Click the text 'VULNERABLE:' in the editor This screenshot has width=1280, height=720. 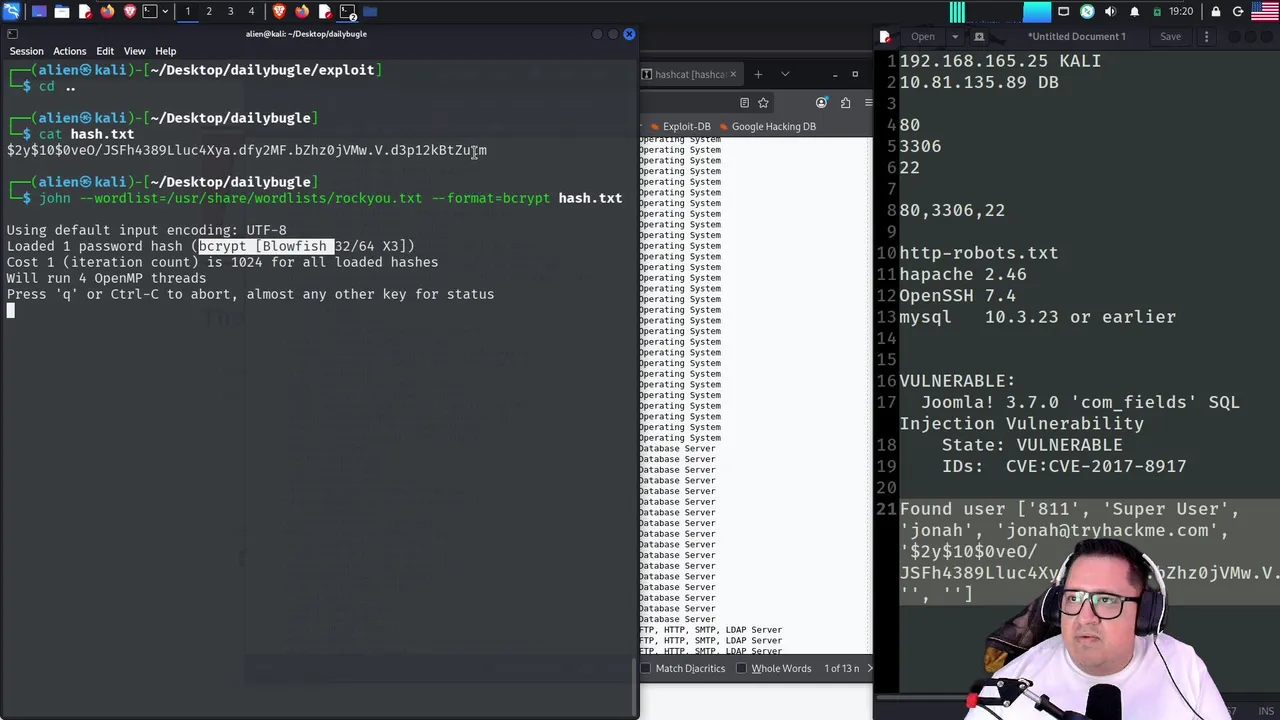coord(957,381)
